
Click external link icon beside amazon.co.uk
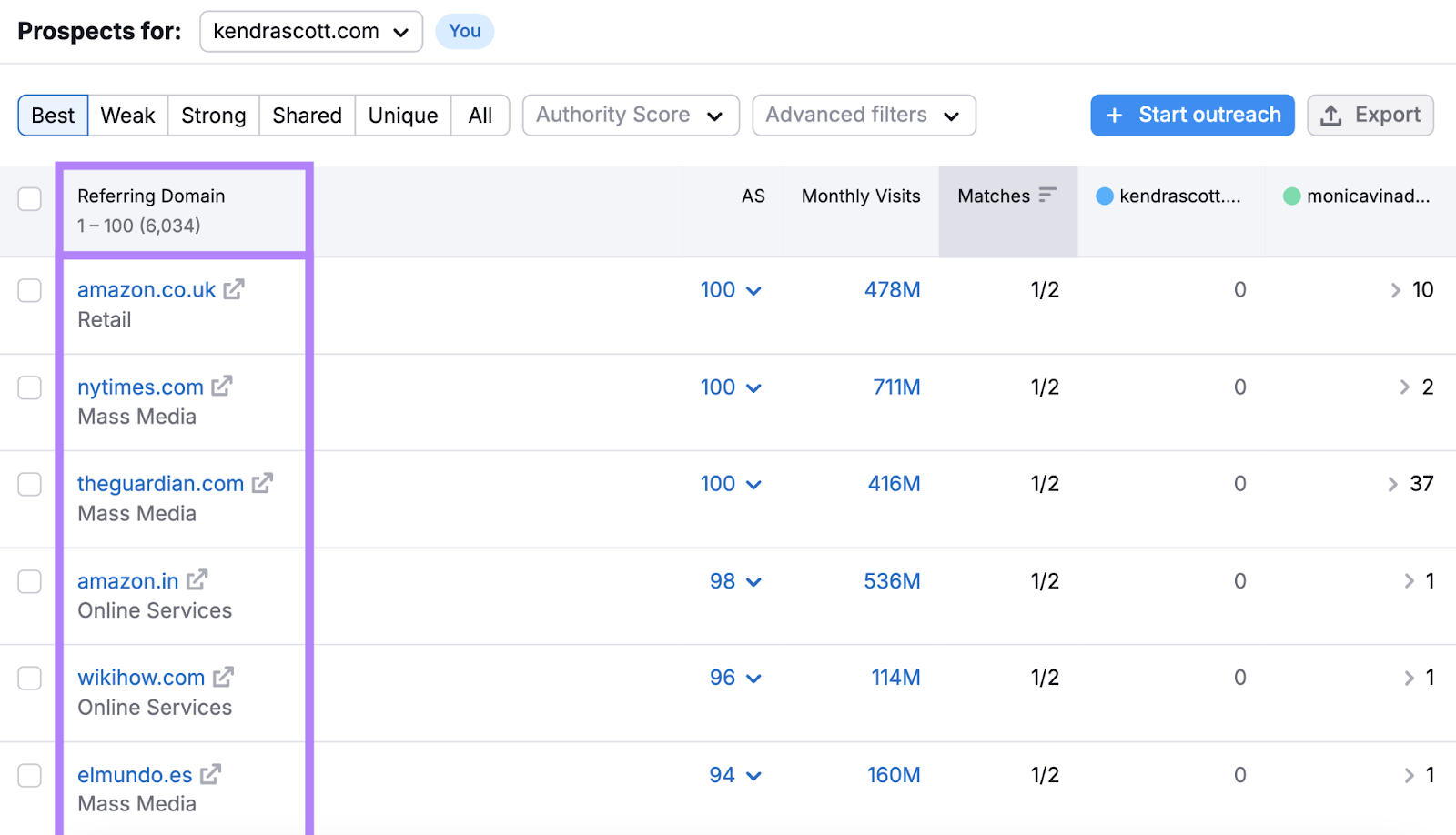pos(235,288)
